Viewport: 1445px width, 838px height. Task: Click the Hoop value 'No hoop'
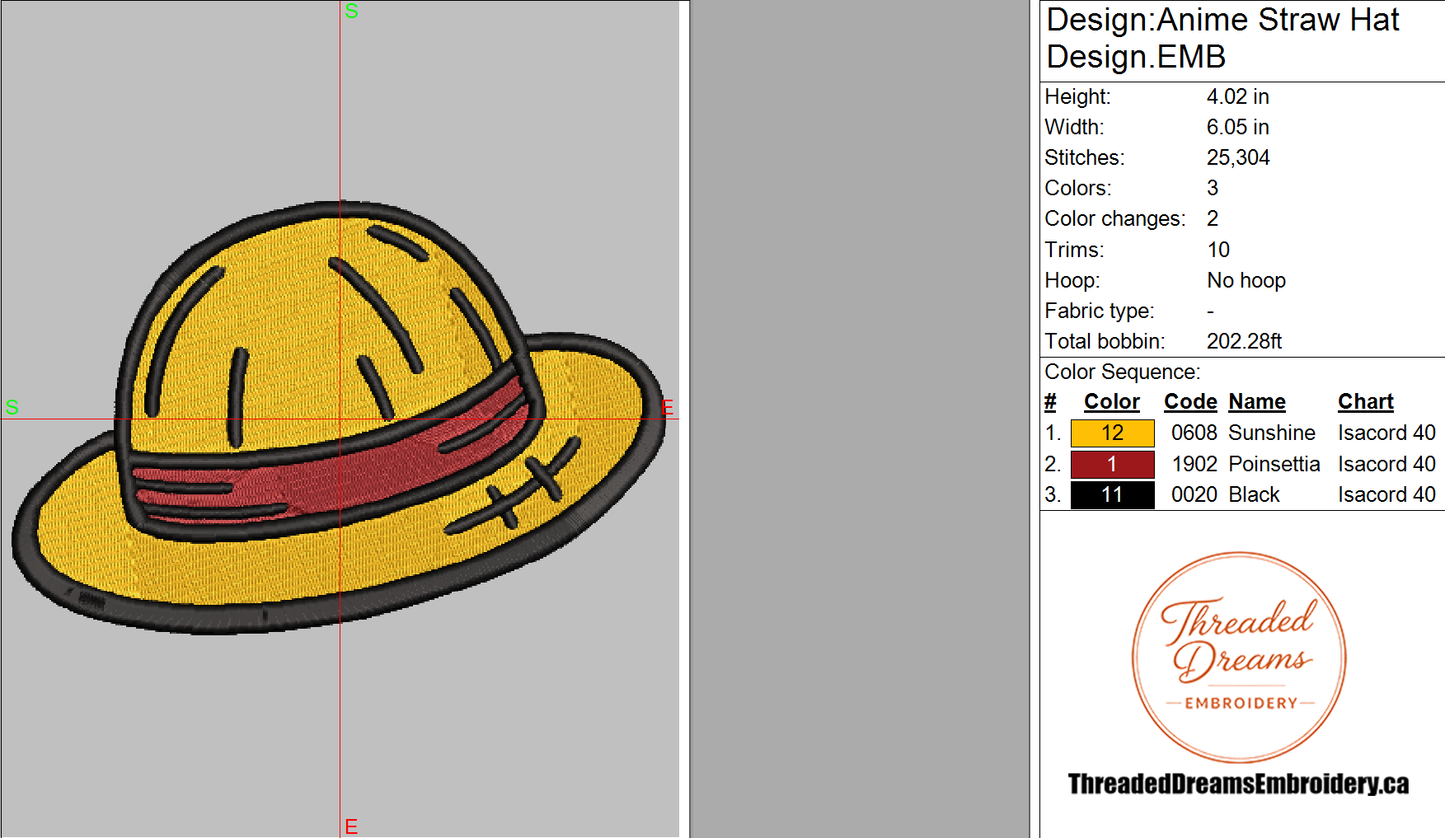pos(1246,280)
